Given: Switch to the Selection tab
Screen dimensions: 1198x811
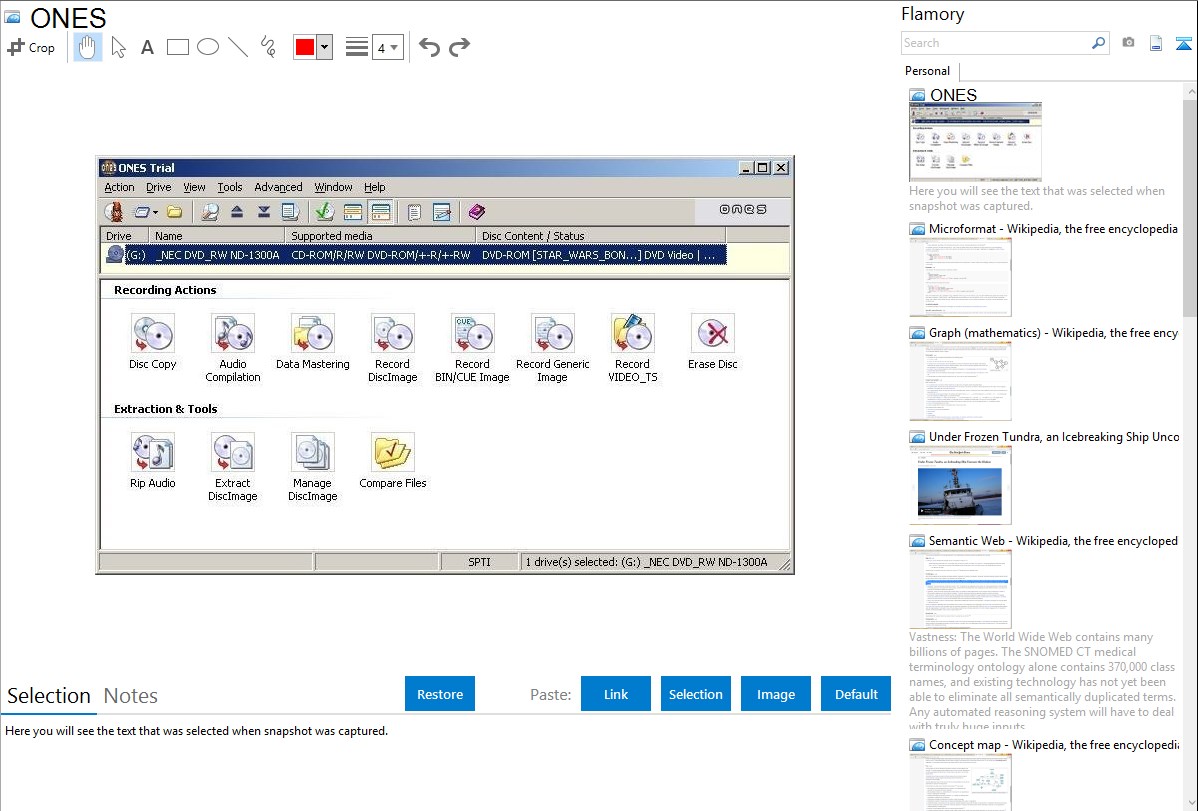Looking at the screenshot, I should [x=49, y=696].
